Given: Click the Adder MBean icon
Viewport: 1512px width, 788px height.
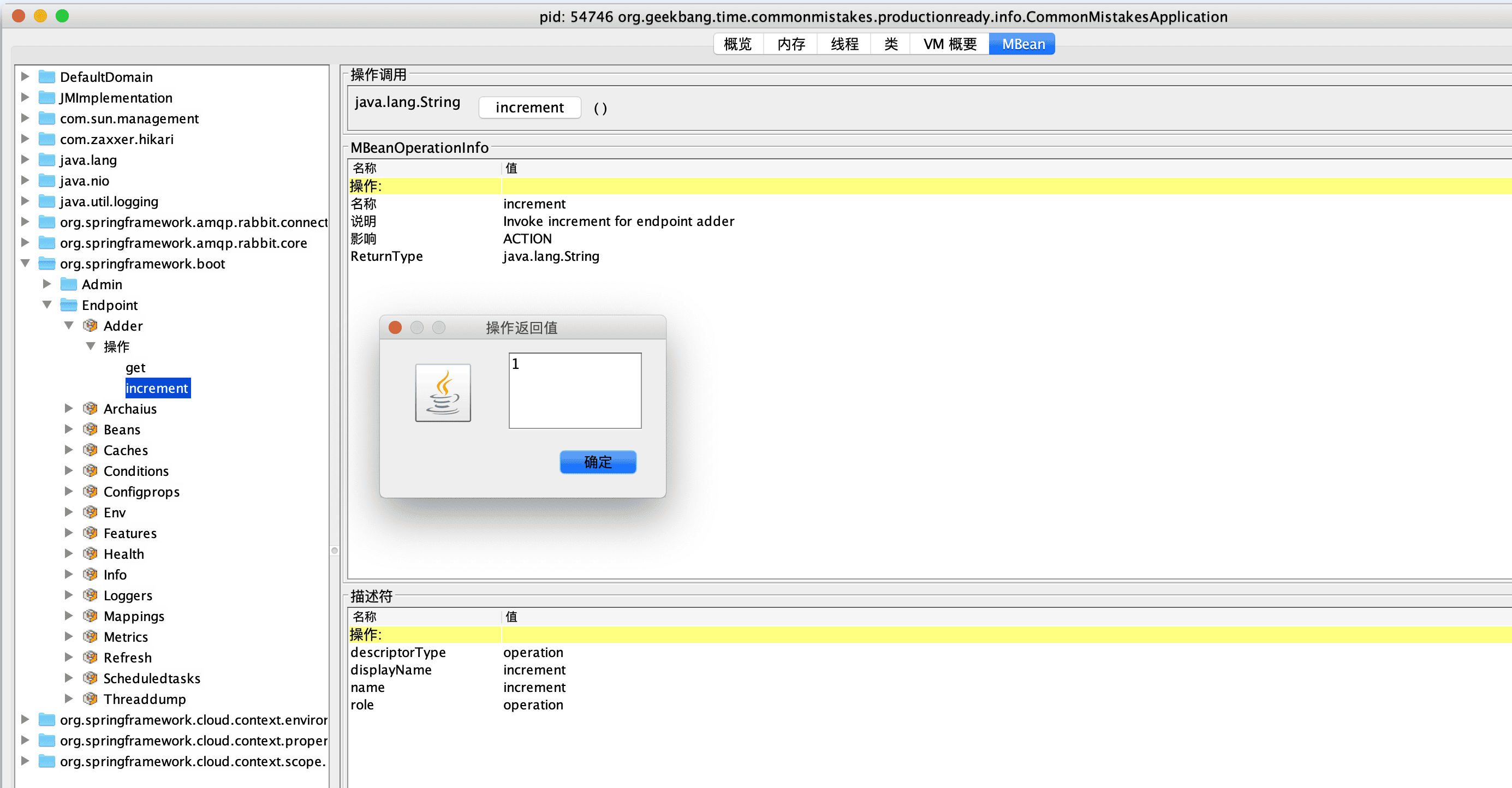Looking at the screenshot, I should tap(90, 325).
